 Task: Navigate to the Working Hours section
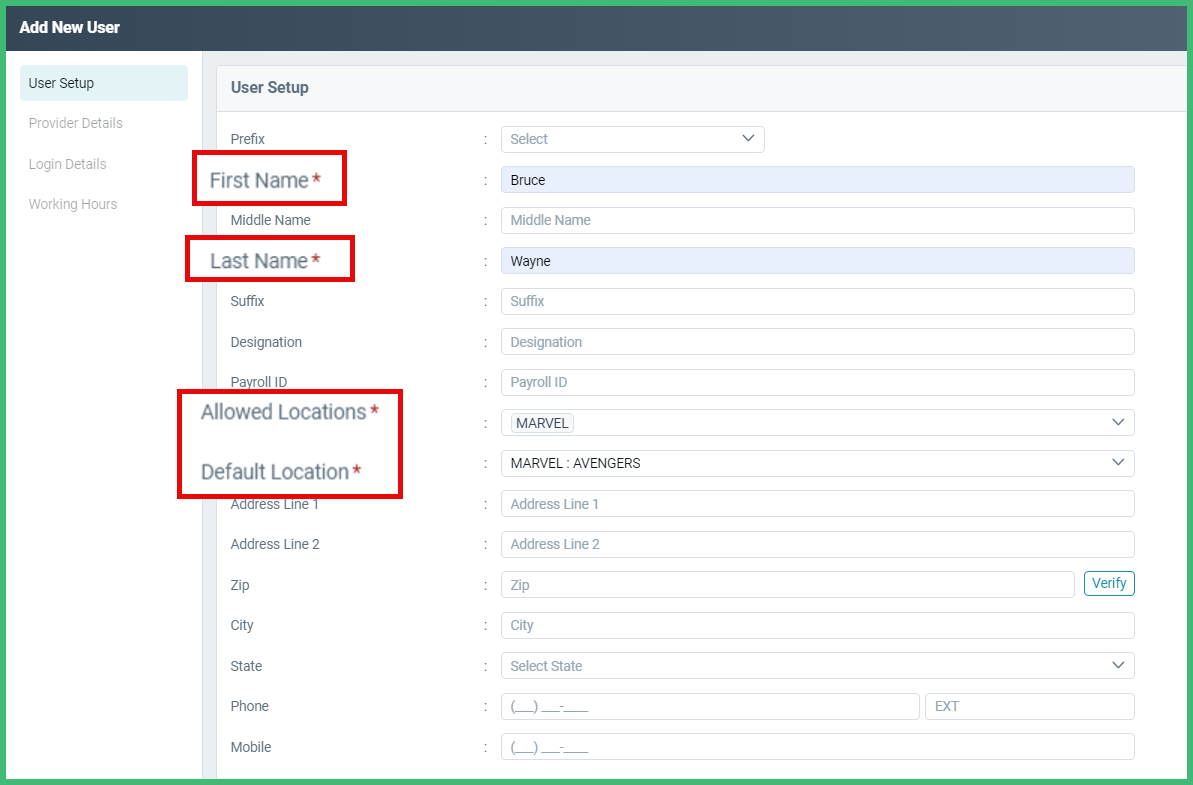tap(72, 204)
